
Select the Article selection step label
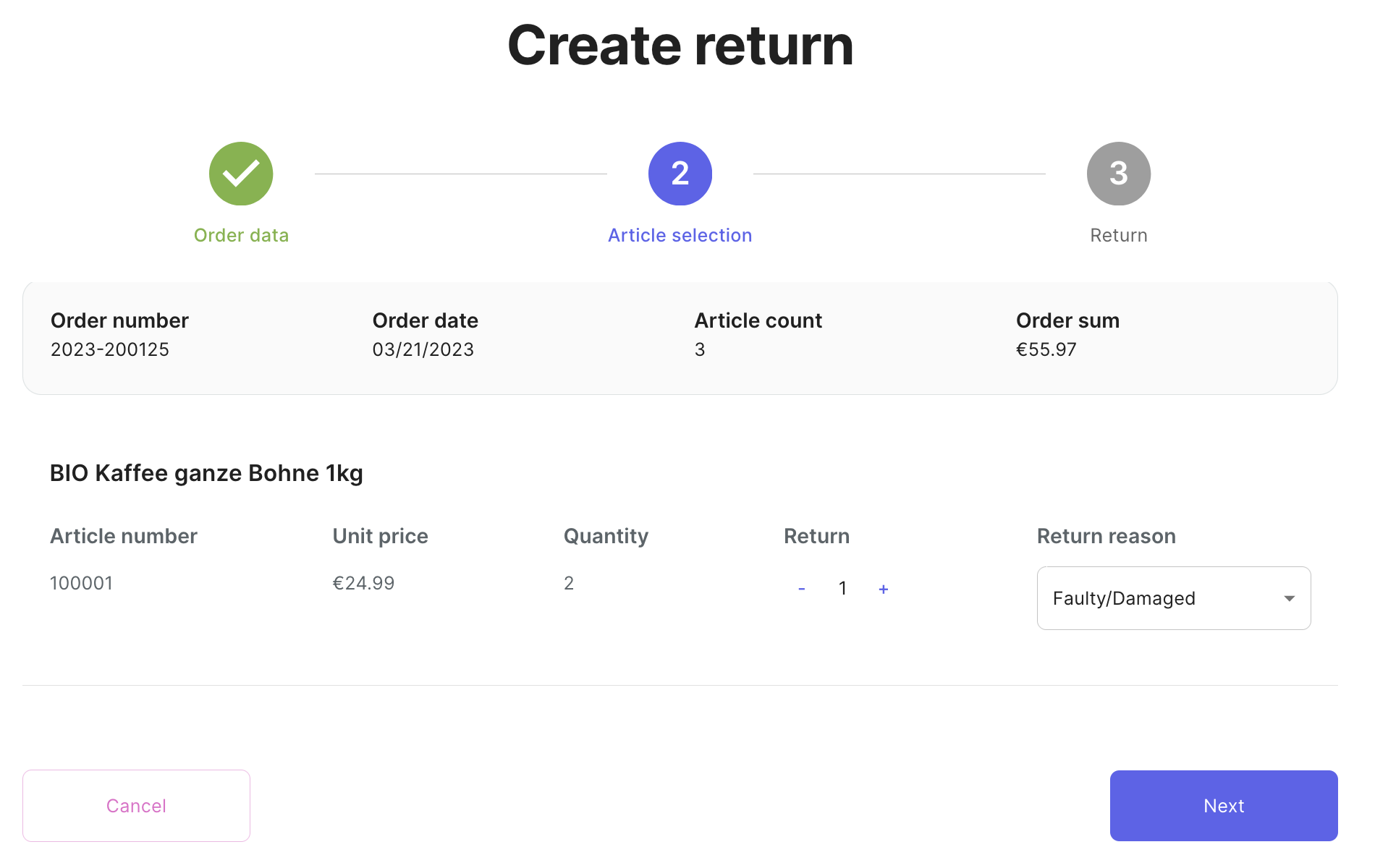[680, 236]
